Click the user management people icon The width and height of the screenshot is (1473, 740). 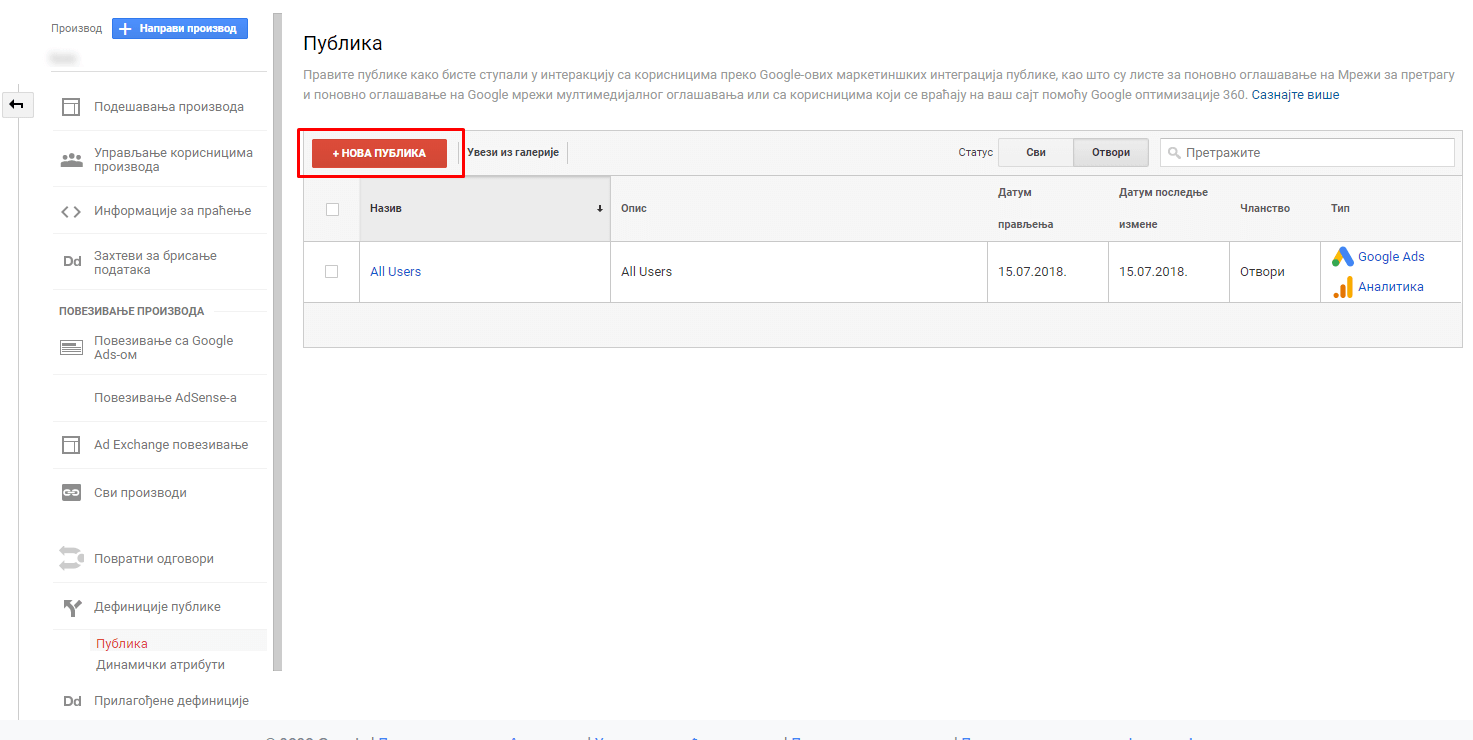(x=71, y=160)
